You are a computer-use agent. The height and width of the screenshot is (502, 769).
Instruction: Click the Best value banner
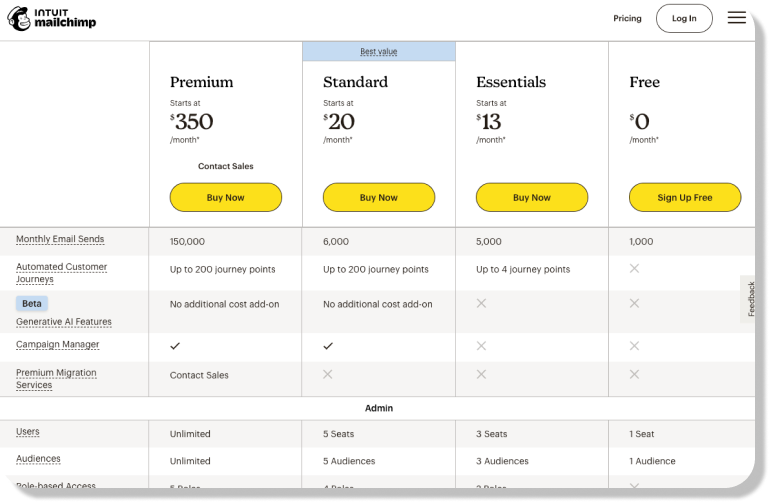(x=378, y=51)
